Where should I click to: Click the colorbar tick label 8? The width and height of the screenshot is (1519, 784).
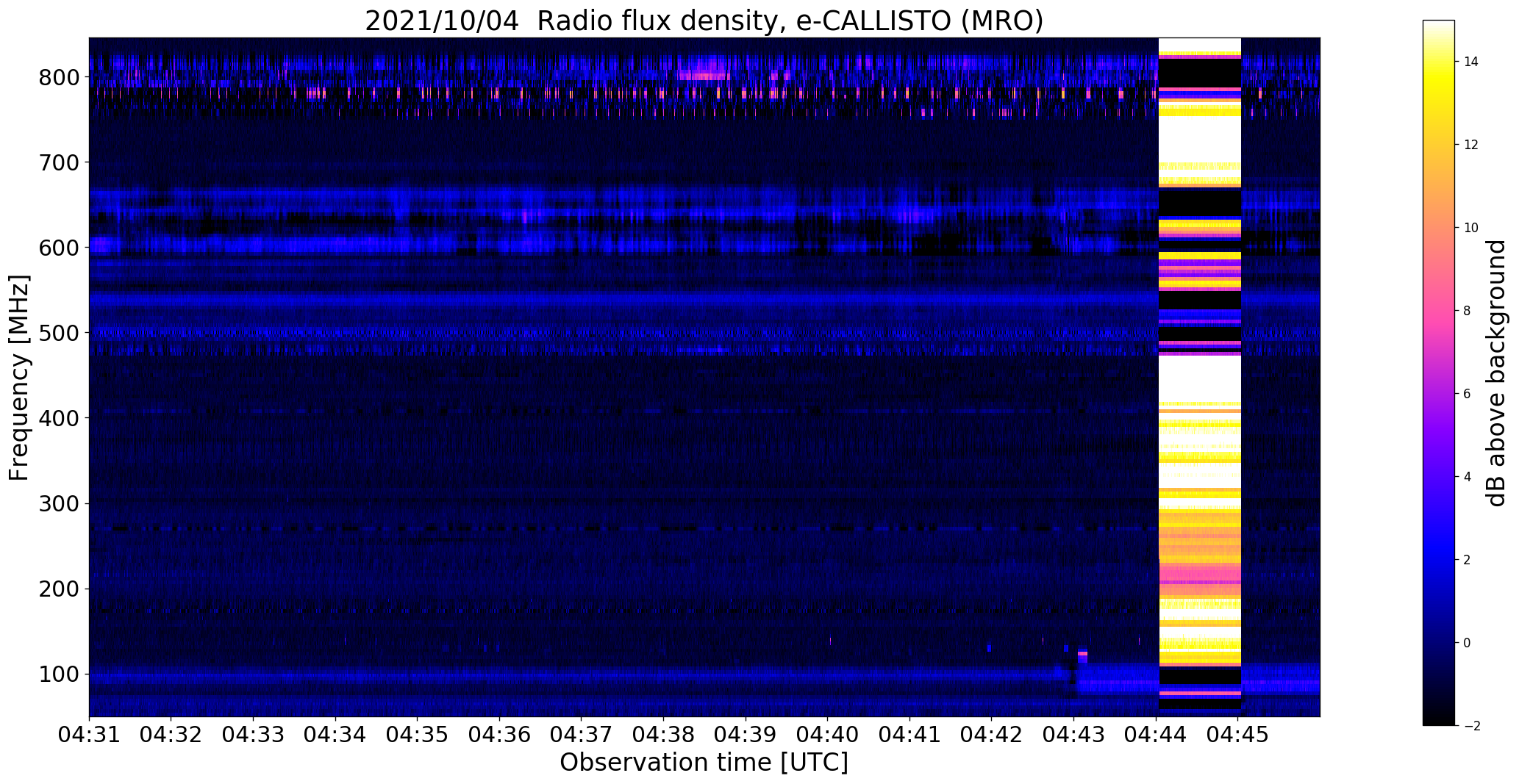(x=1468, y=311)
